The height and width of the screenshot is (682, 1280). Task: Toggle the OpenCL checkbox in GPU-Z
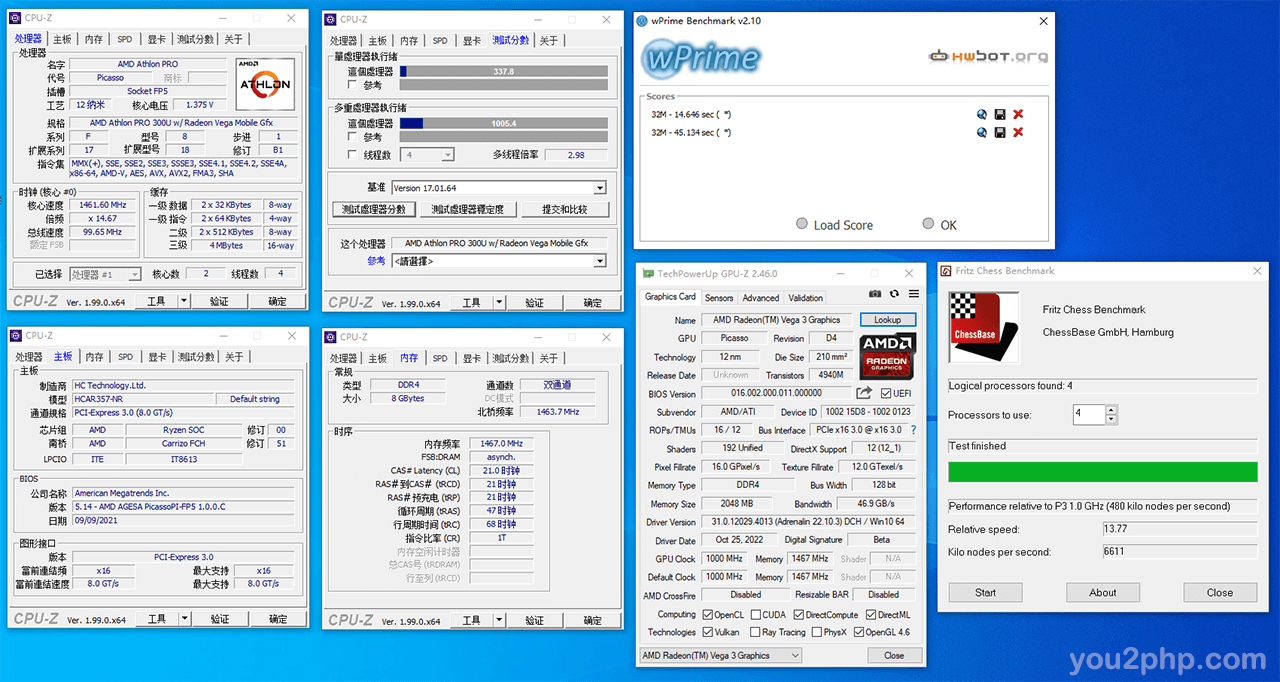pos(708,614)
